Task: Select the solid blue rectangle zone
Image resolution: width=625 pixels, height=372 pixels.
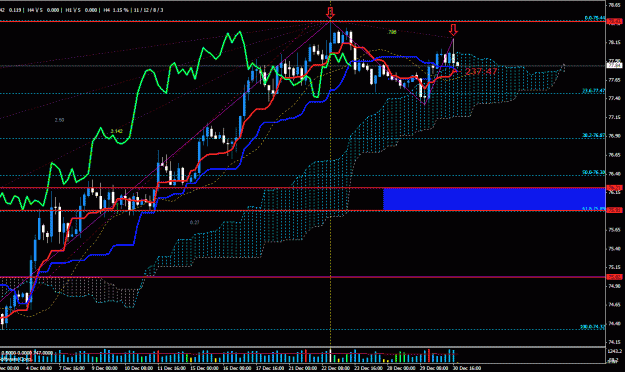Action: point(494,199)
